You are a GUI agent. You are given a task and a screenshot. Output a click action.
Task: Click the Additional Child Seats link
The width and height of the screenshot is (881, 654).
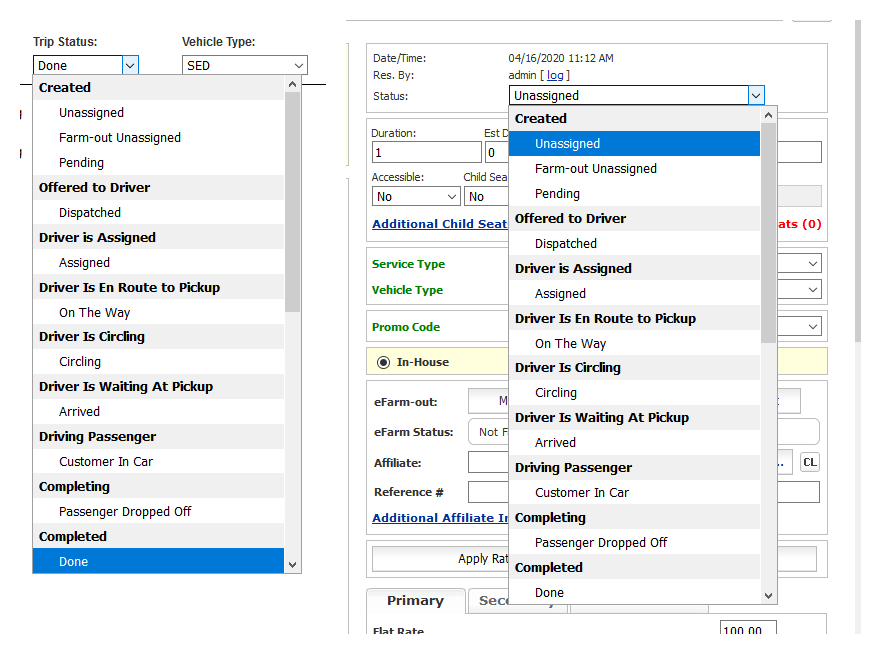point(440,224)
